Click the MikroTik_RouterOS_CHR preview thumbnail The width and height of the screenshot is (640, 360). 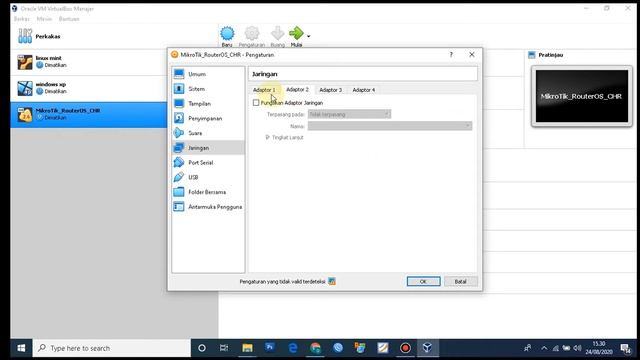pyautogui.click(x=582, y=96)
